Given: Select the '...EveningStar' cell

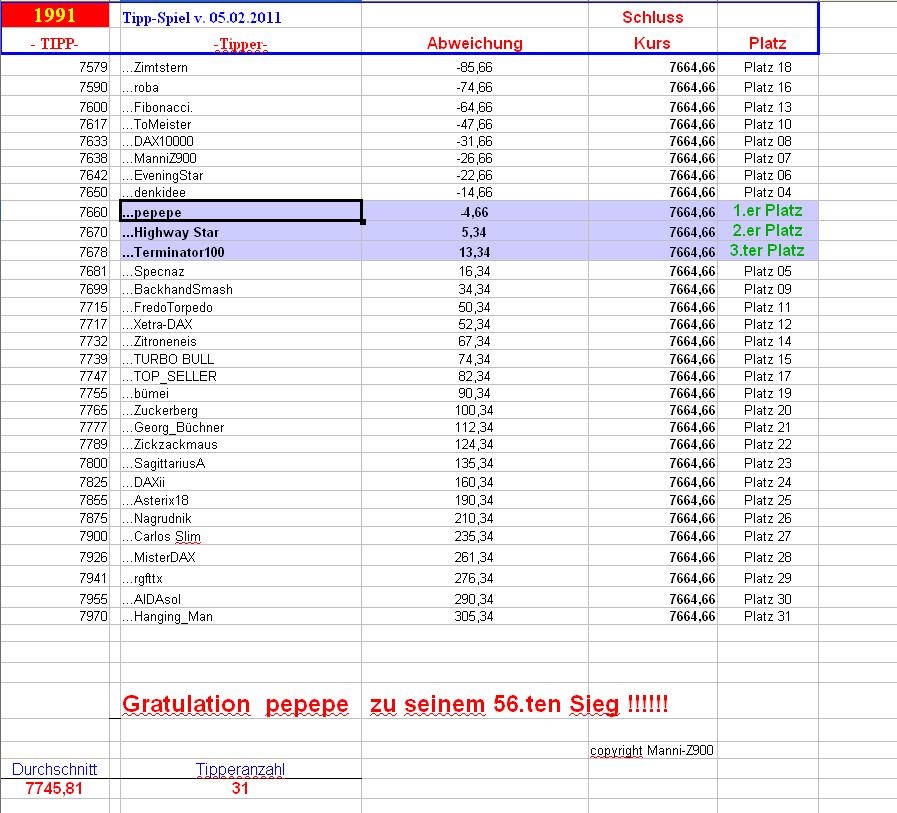Looking at the screenshot, I should pos(241,176).
